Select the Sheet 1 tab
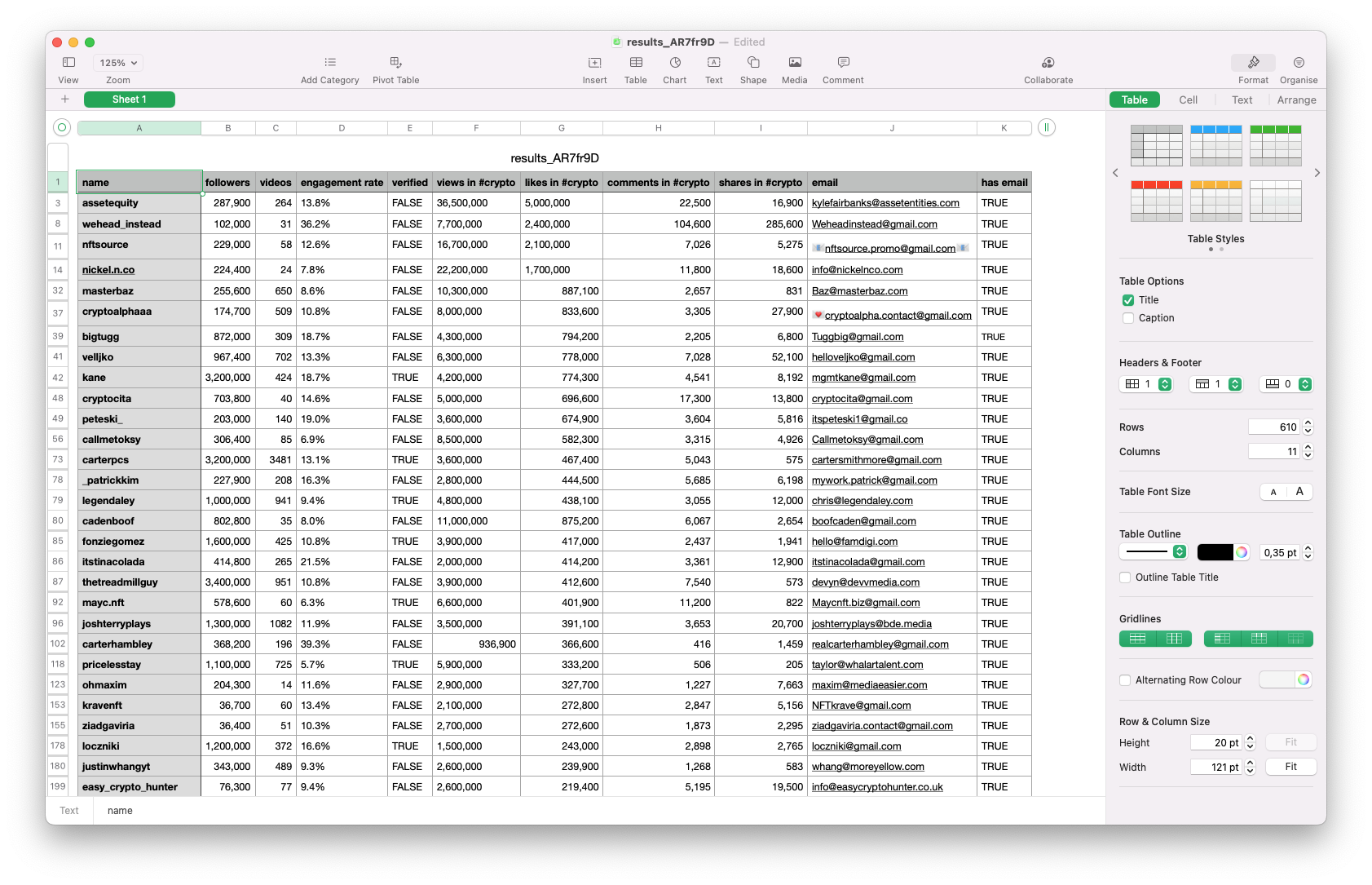This screenshot has width=1372, height=885. 130,100
